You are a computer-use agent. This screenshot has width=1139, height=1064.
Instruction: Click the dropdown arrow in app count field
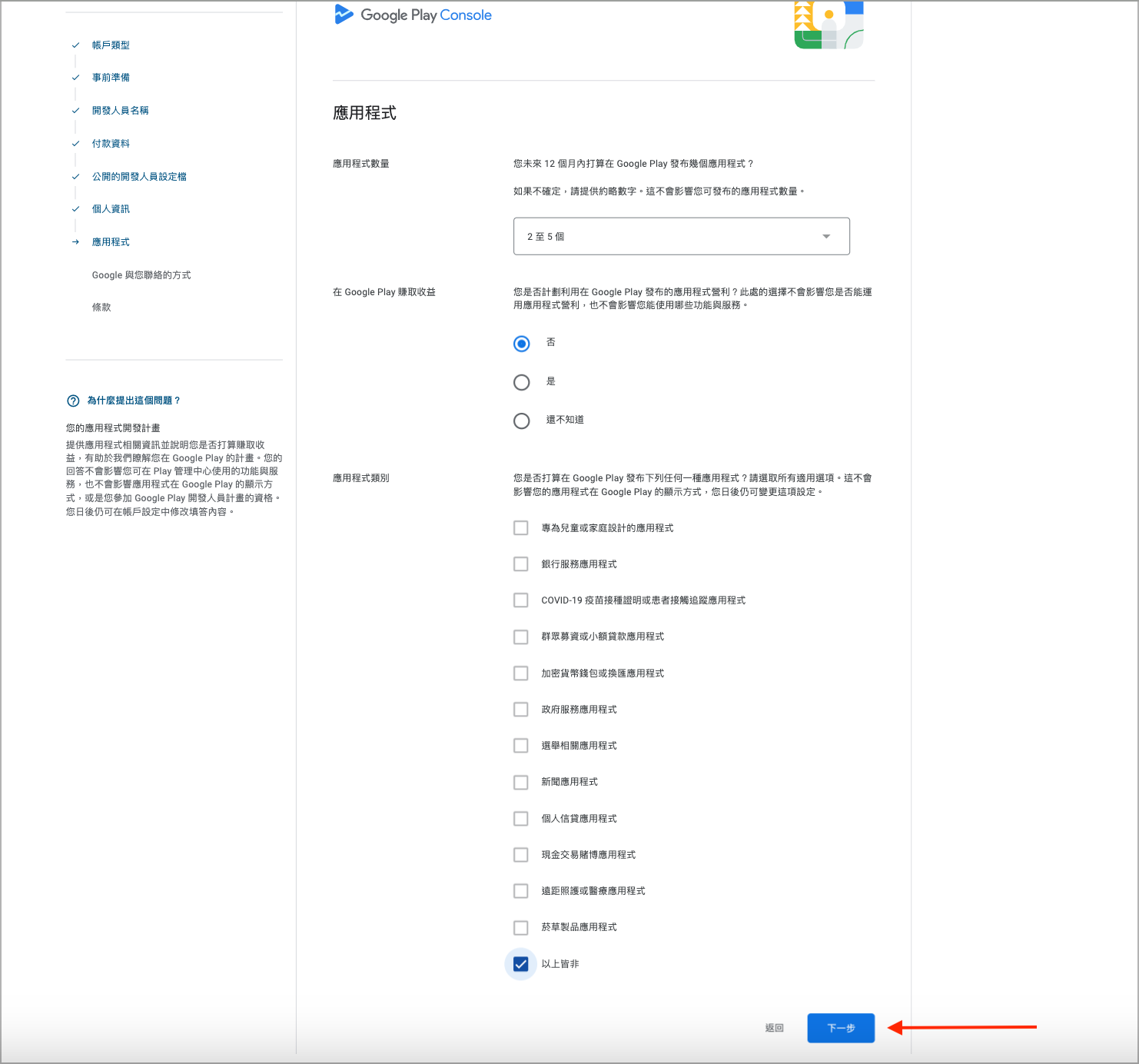tap(826, 236)
